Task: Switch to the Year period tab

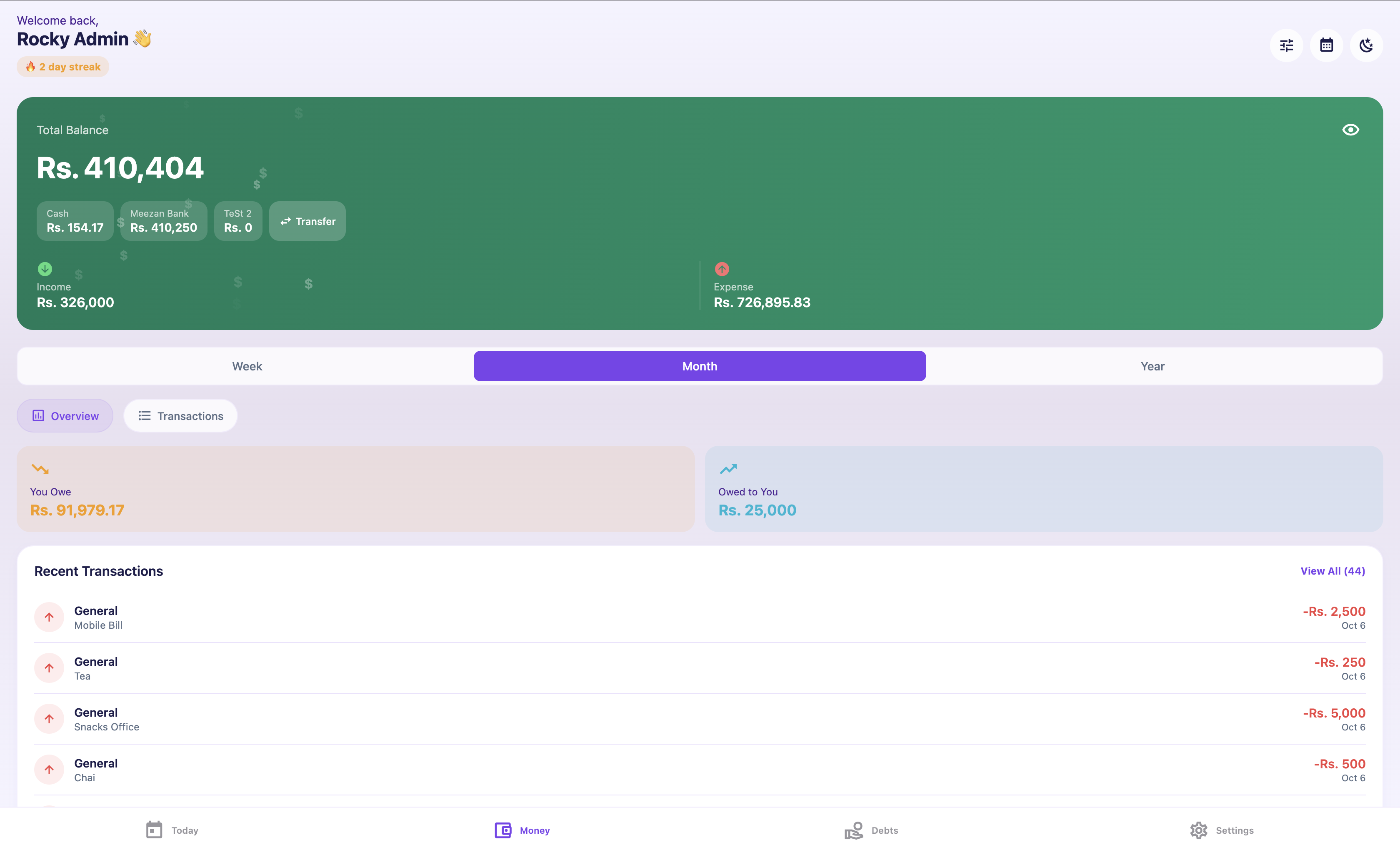Action: [x=1152, y=366]
